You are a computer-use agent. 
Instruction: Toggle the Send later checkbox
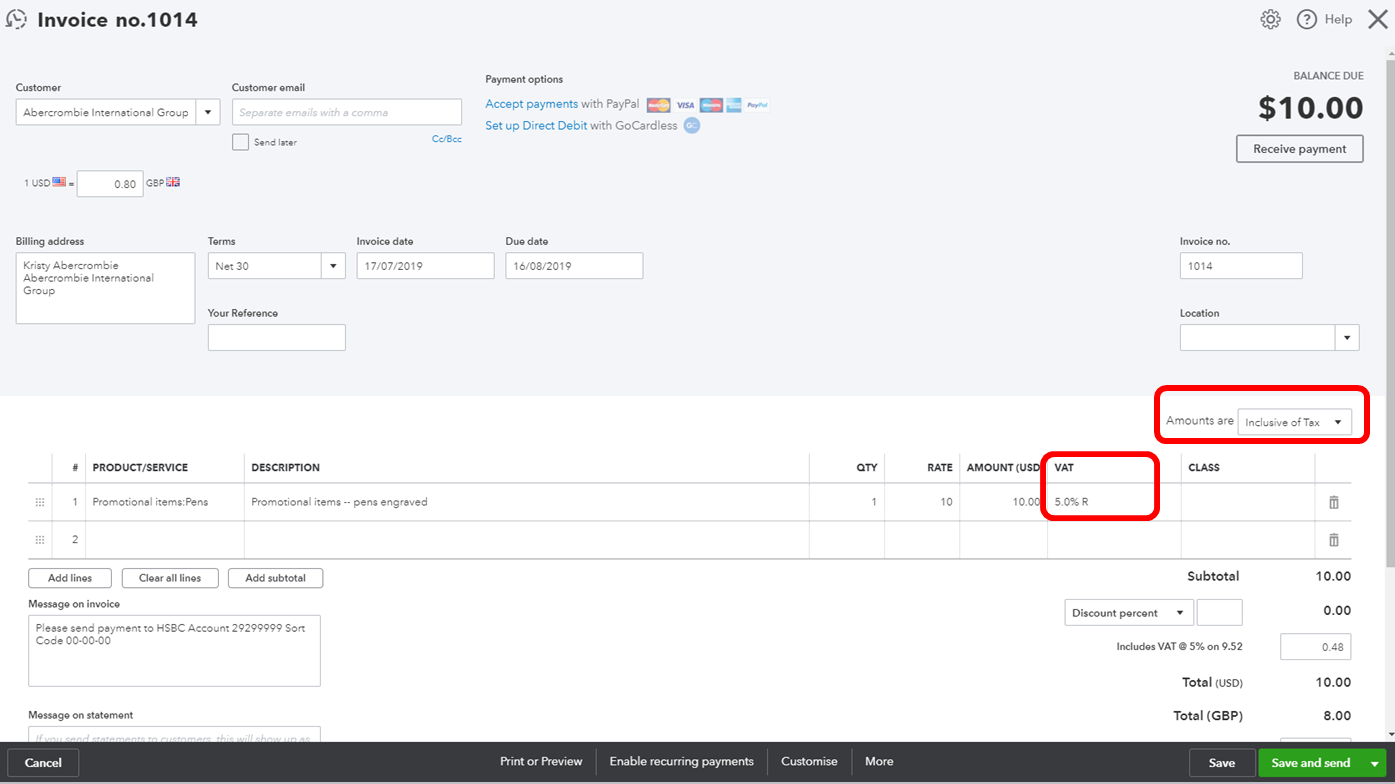pos(240,142)
